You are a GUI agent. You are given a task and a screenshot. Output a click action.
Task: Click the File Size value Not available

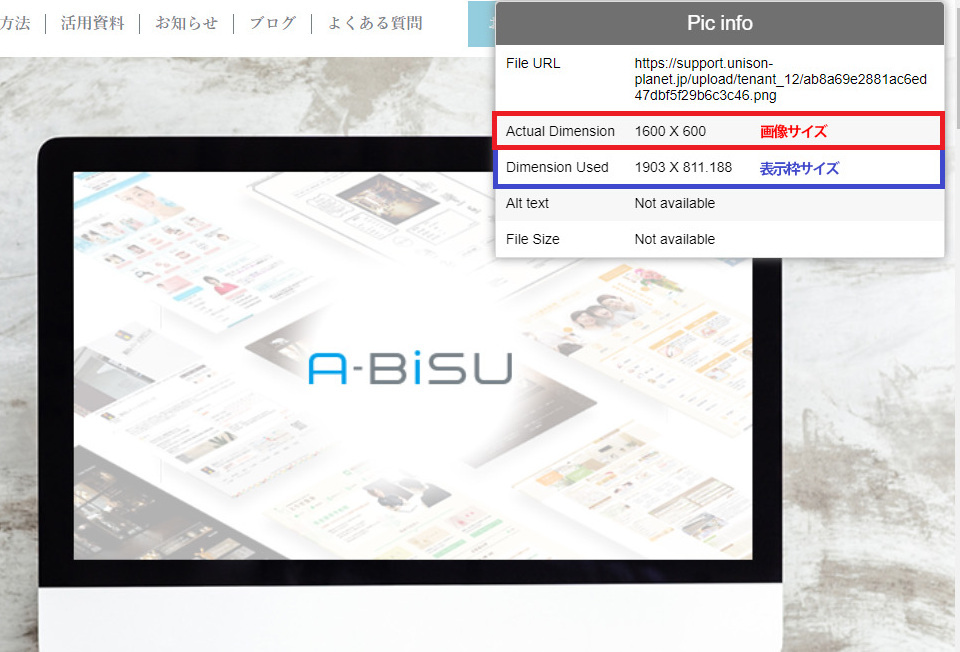click(675, 239)
